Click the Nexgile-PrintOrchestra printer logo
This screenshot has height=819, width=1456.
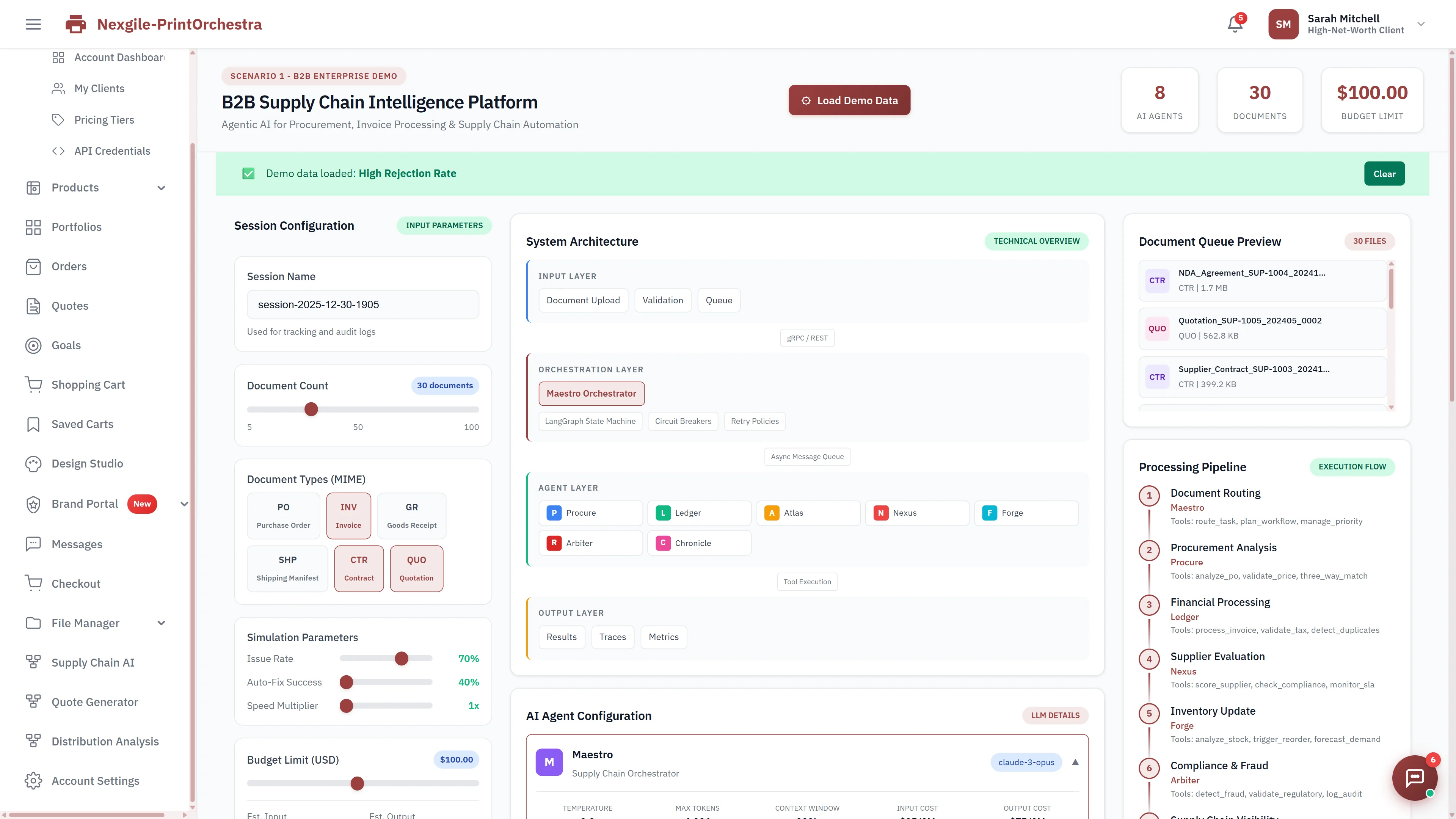click(x=75, y=24)
